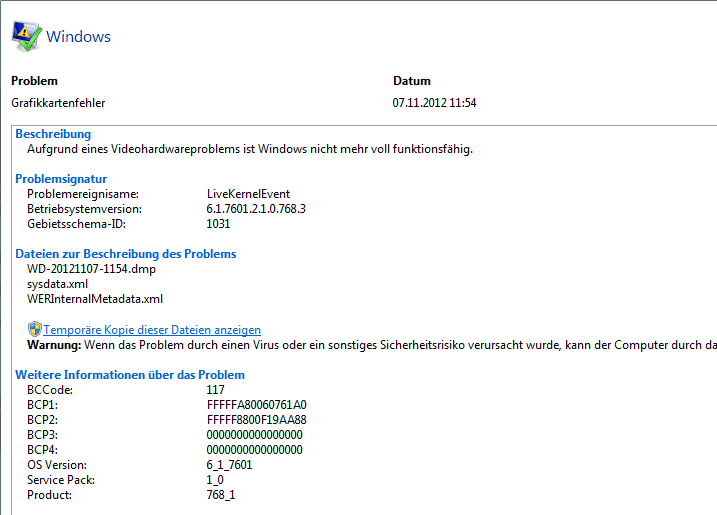Click the bold 'Warnung:' text
Image resolution: width=717 pixels, height=515 pixels.
click(54, 345)
